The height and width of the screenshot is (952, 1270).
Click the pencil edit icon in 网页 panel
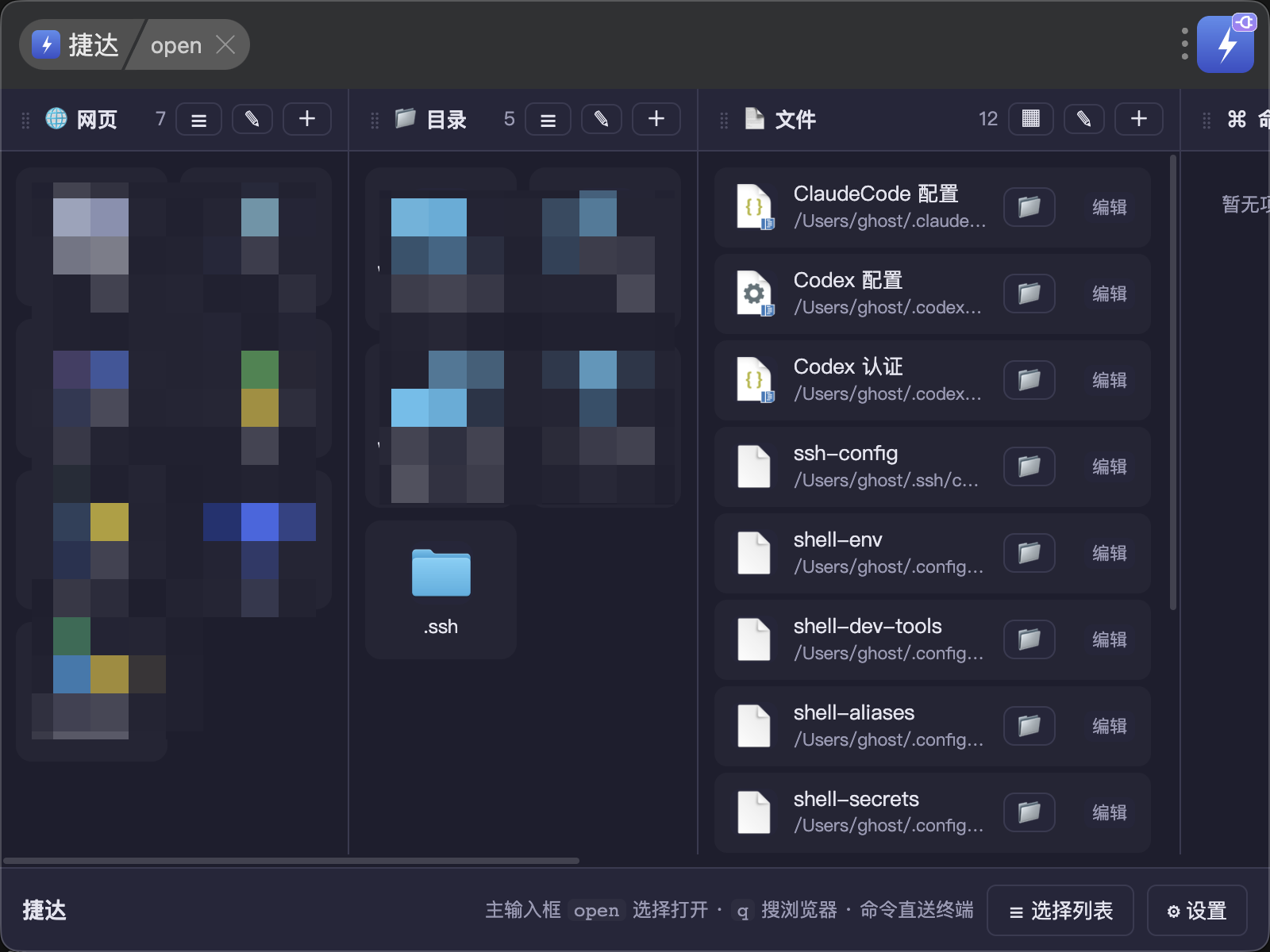[252, 119]
